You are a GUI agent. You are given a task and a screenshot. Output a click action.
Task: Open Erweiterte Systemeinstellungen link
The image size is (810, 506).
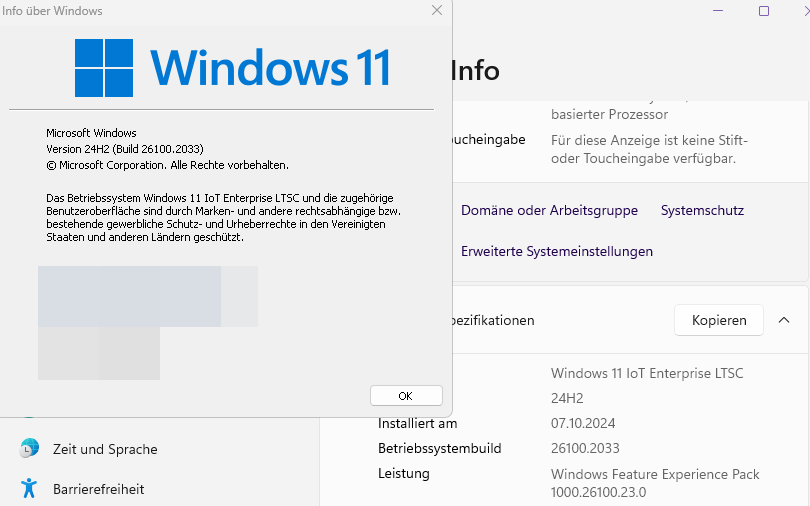(557, 251)
